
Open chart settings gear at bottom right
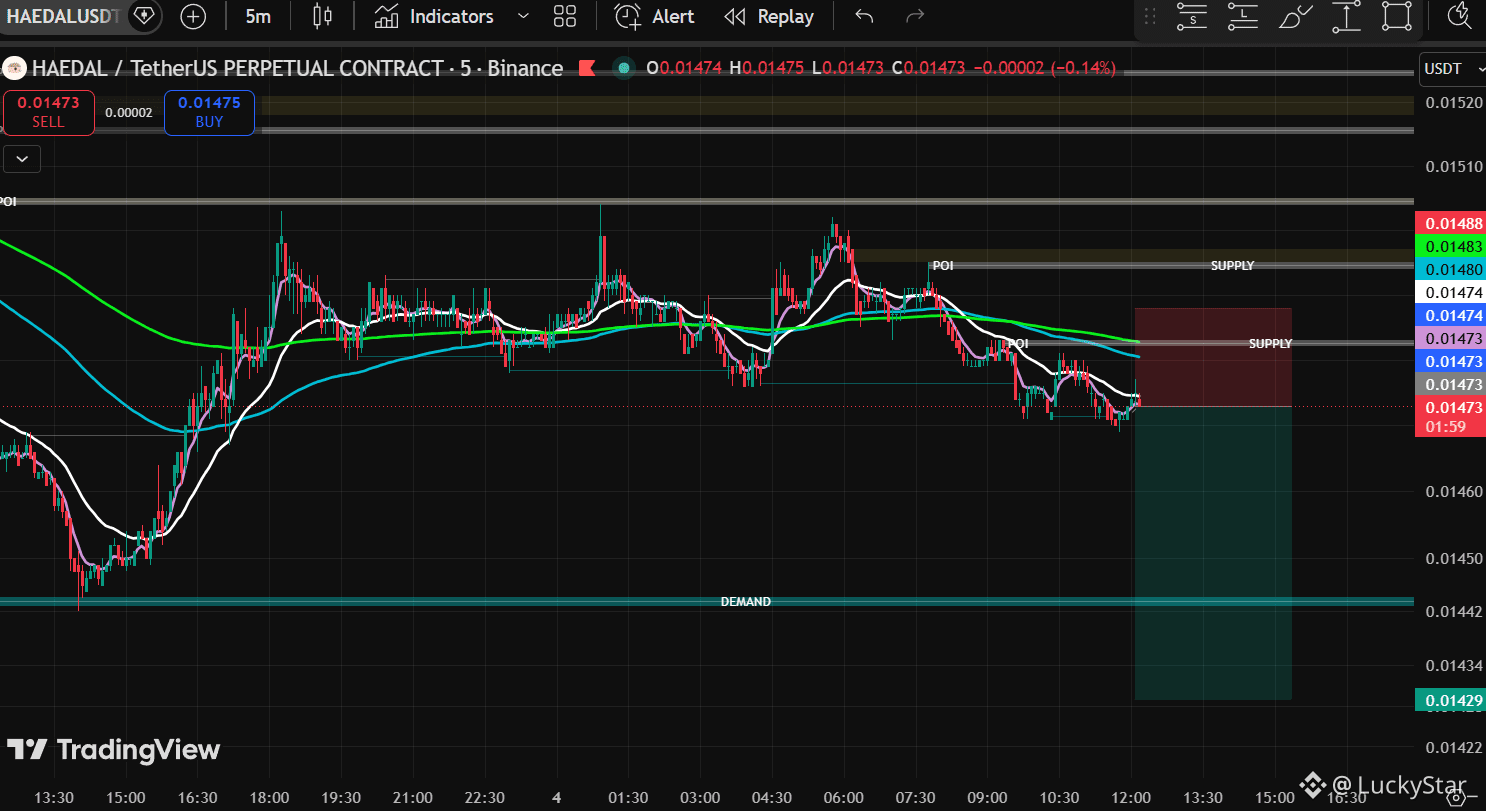pos(1458,798)
